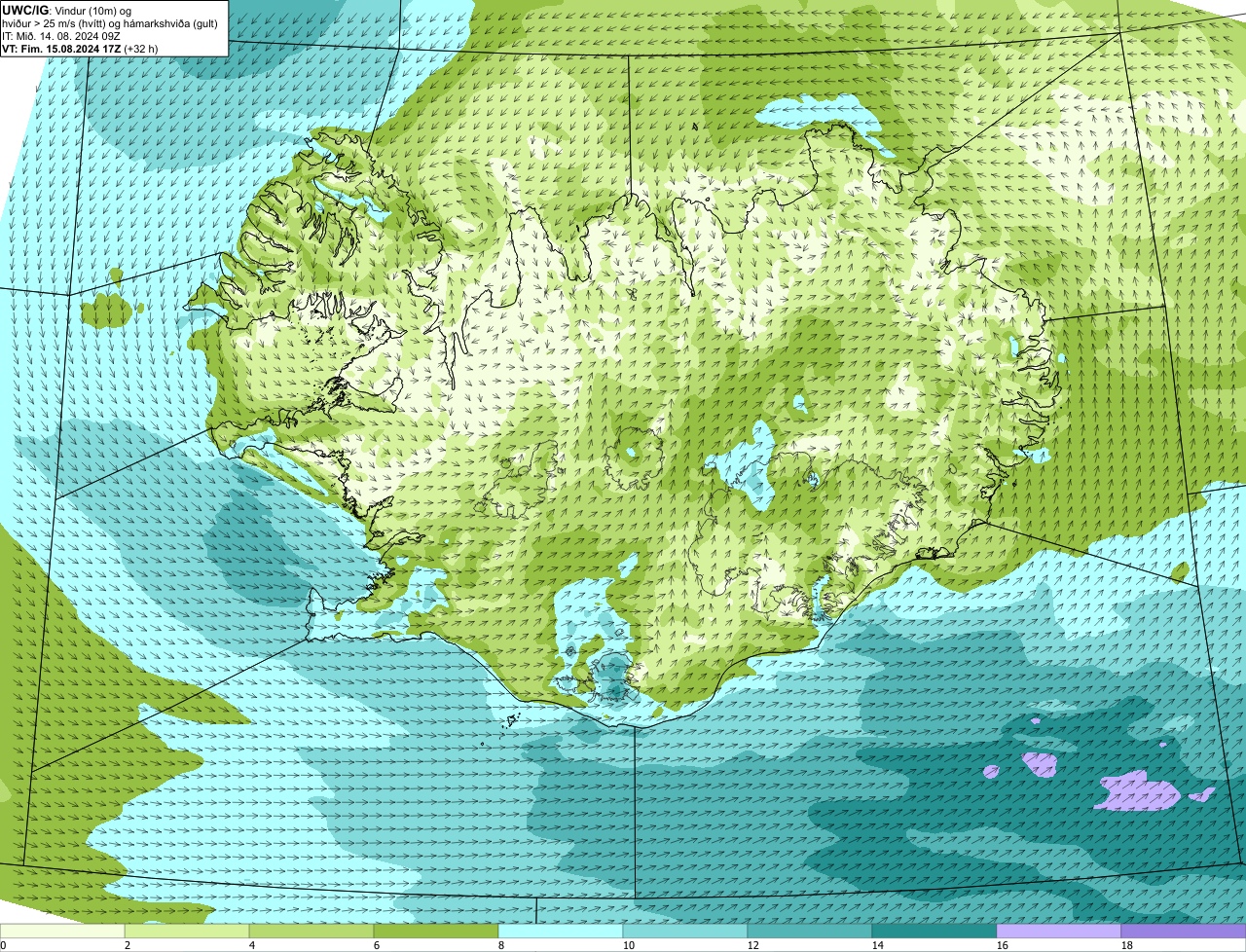Image resolution: width=1246 pixels, height=952 pixels.
Task: Click the scale label "0"
Action: [3, 945]
